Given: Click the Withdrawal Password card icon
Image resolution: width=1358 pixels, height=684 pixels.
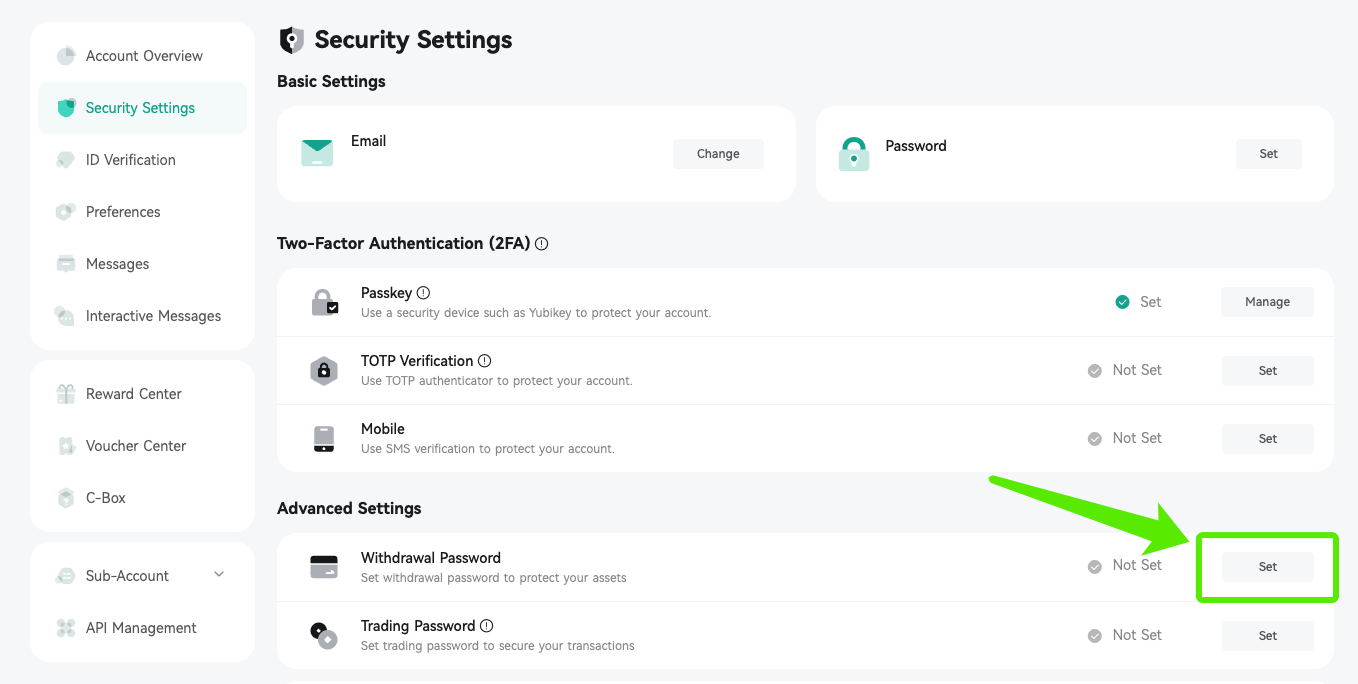Looking at the screenshot, I should [323, 566].
